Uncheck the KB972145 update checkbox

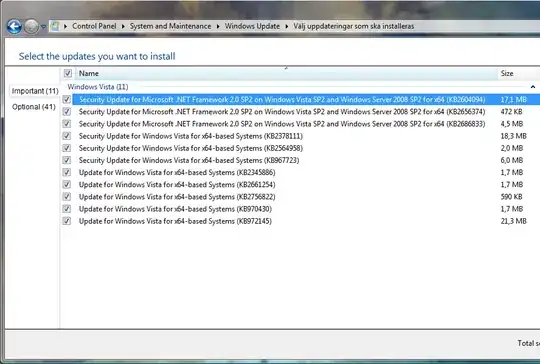tap(67, 221)
